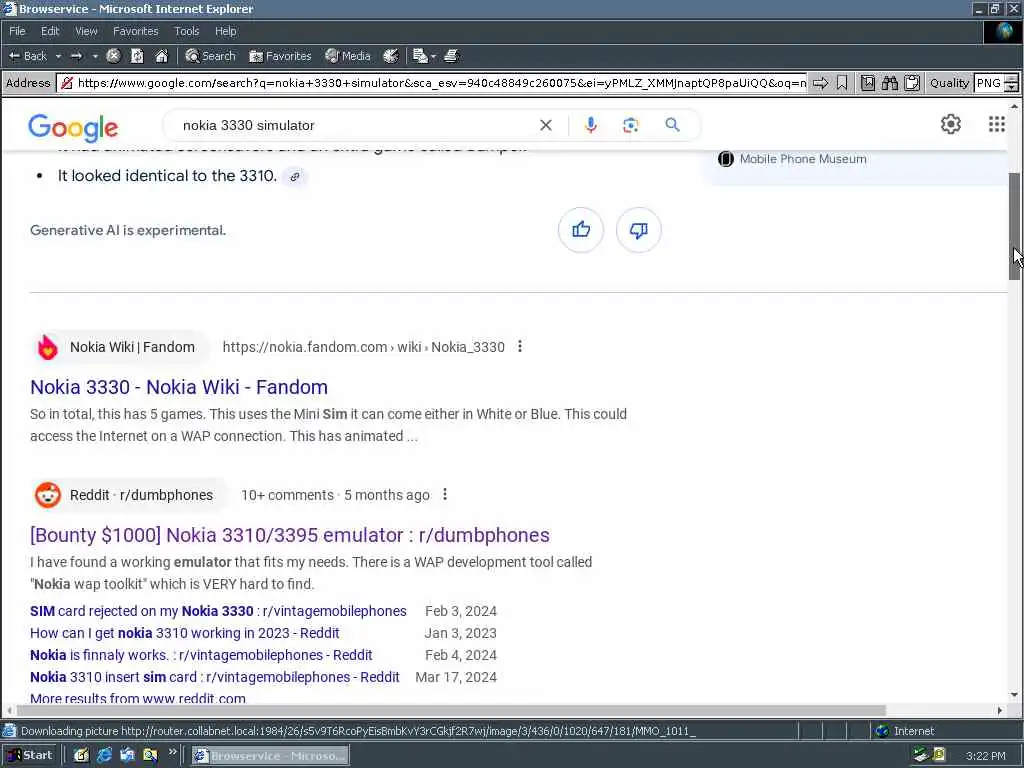Open the Favorites toolbar button
The image size is (1024, 768).
[280, 56]
